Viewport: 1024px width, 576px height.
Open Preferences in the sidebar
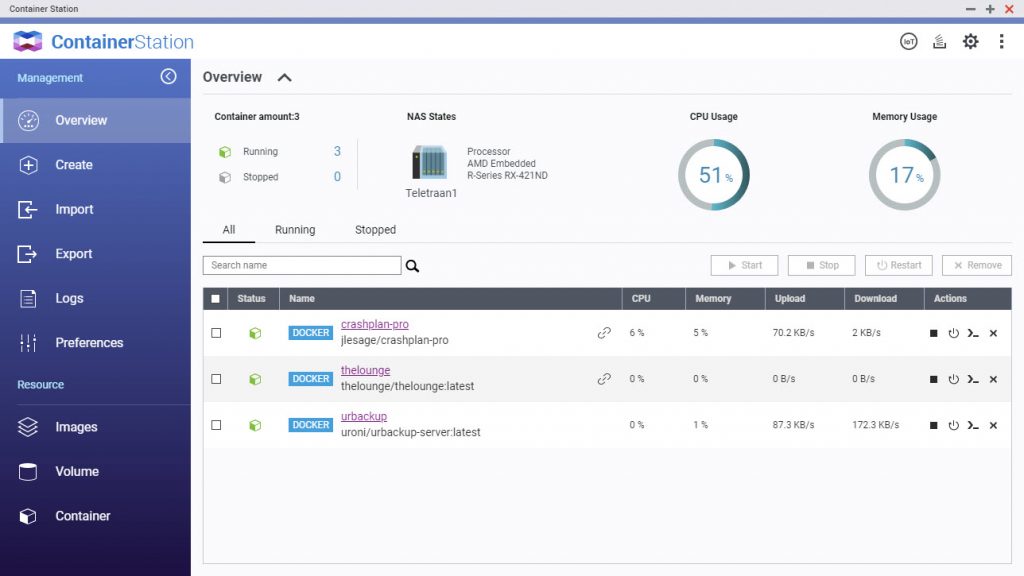95,342
